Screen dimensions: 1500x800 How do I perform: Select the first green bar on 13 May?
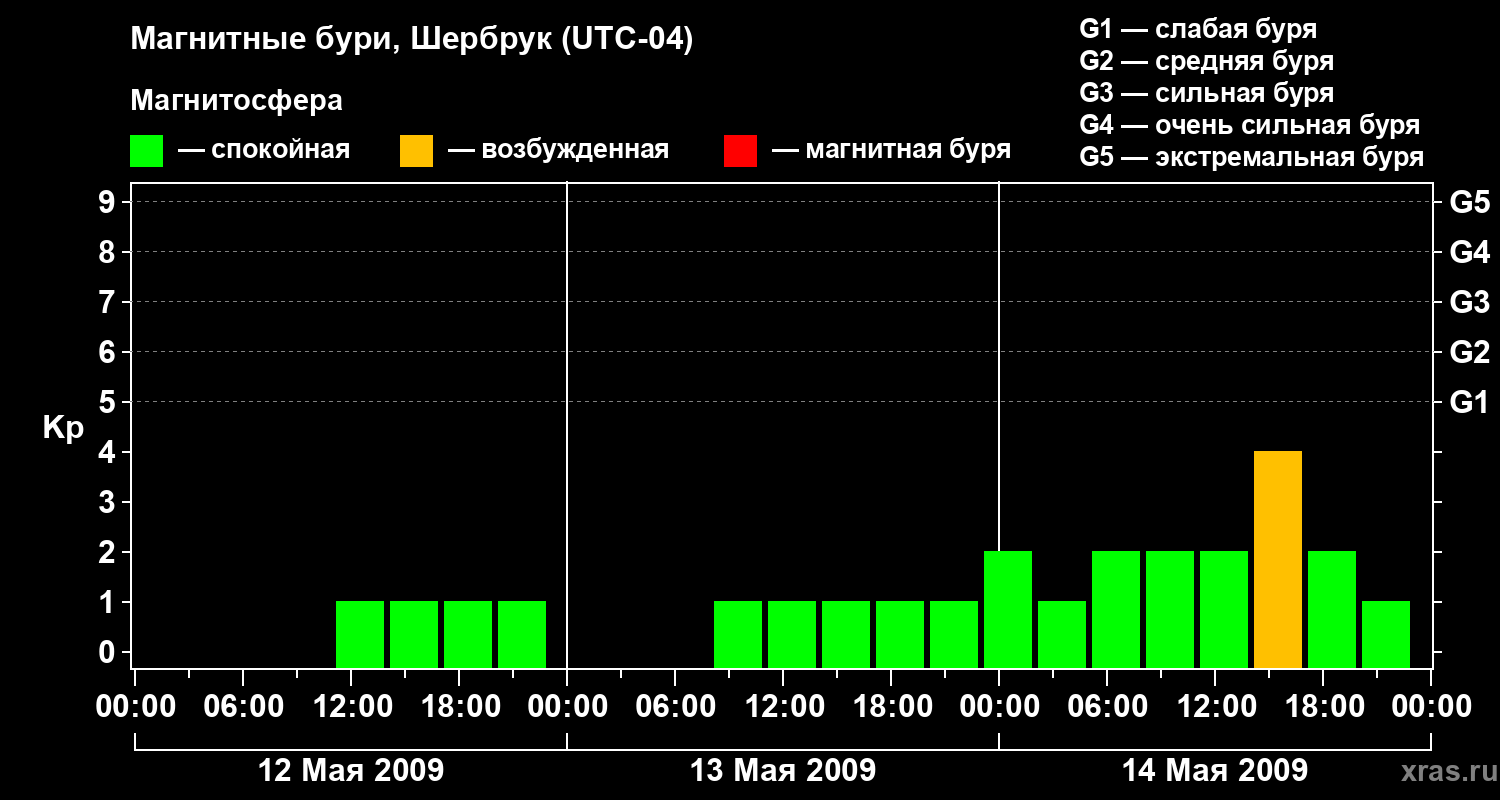(738, 634)
